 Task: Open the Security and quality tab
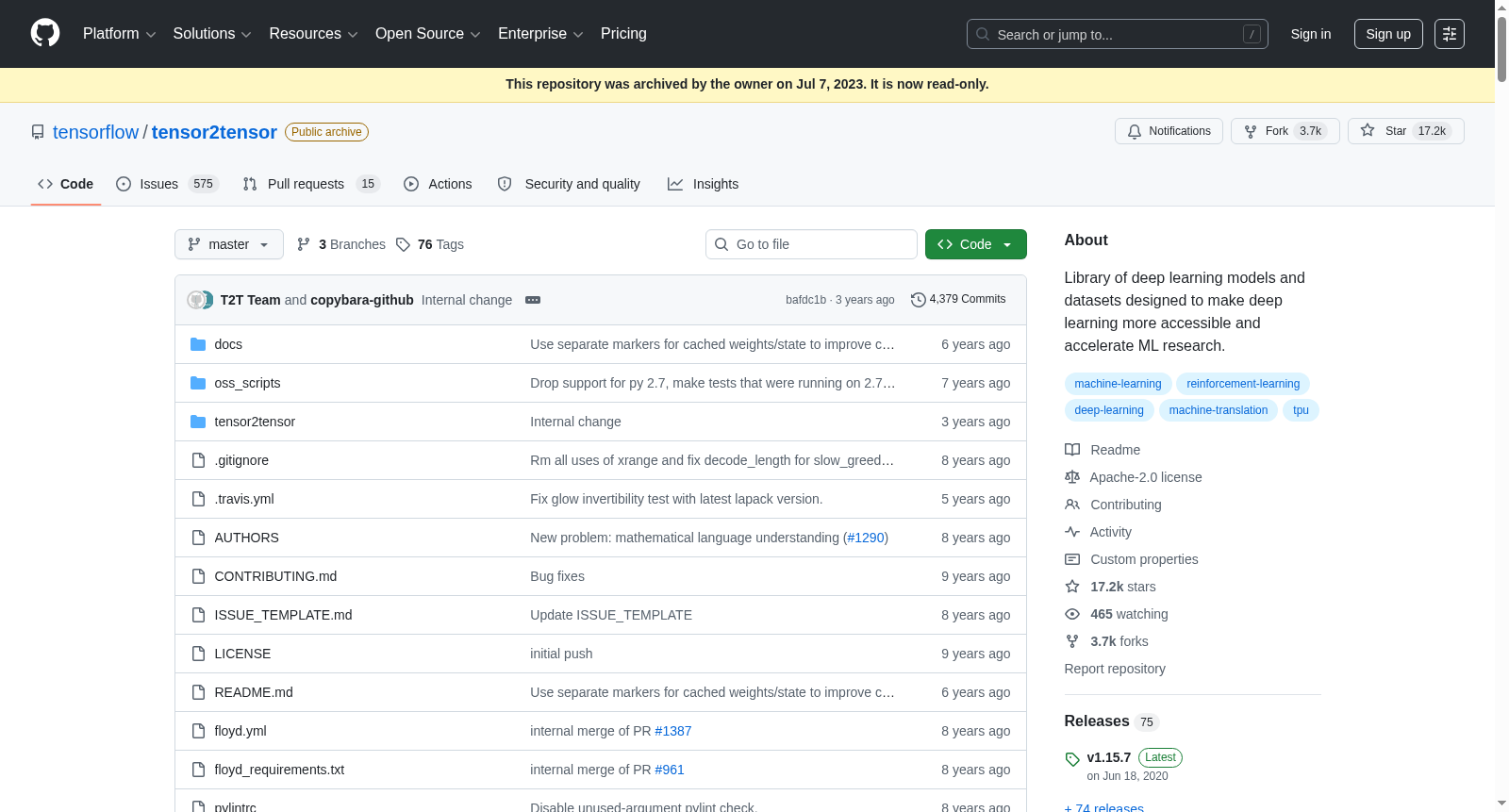(569, 184)
